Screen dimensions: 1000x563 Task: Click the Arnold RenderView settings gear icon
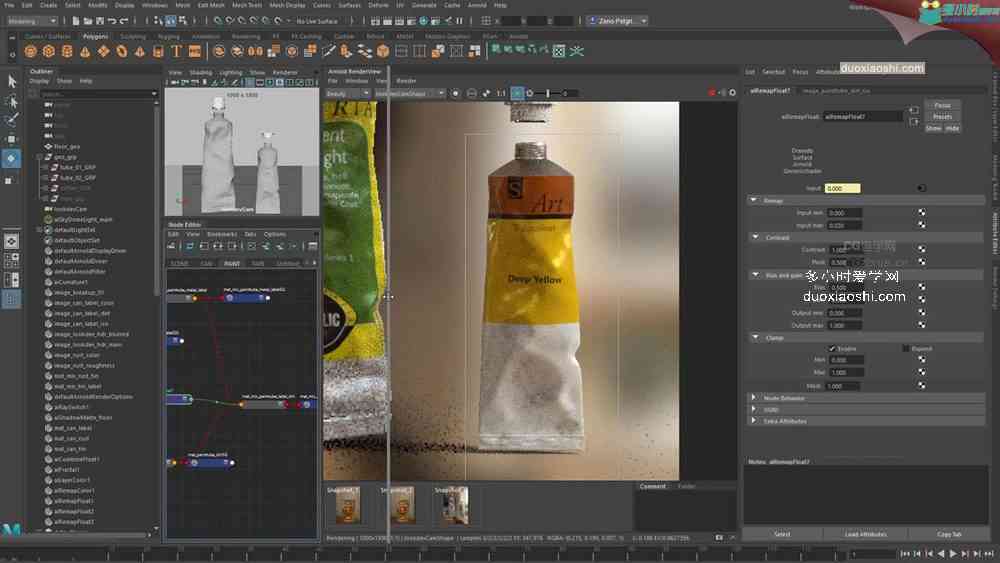(x=732, y=93)
